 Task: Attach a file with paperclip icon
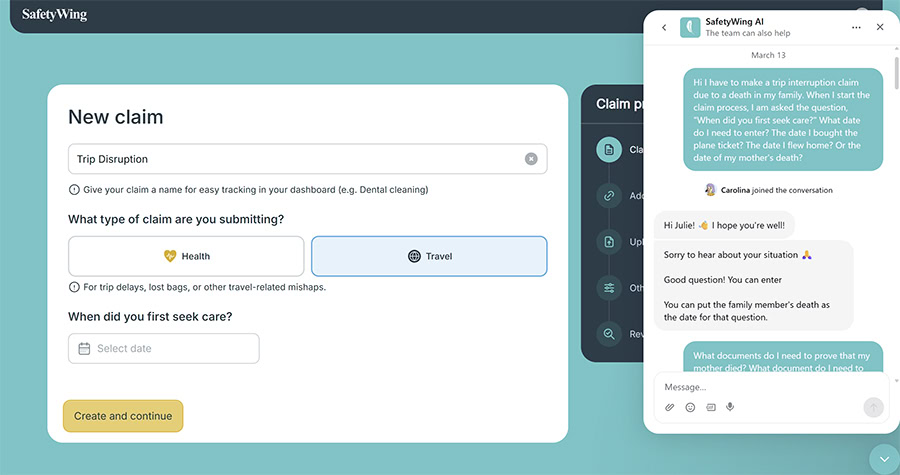click(x=669, y=407)
